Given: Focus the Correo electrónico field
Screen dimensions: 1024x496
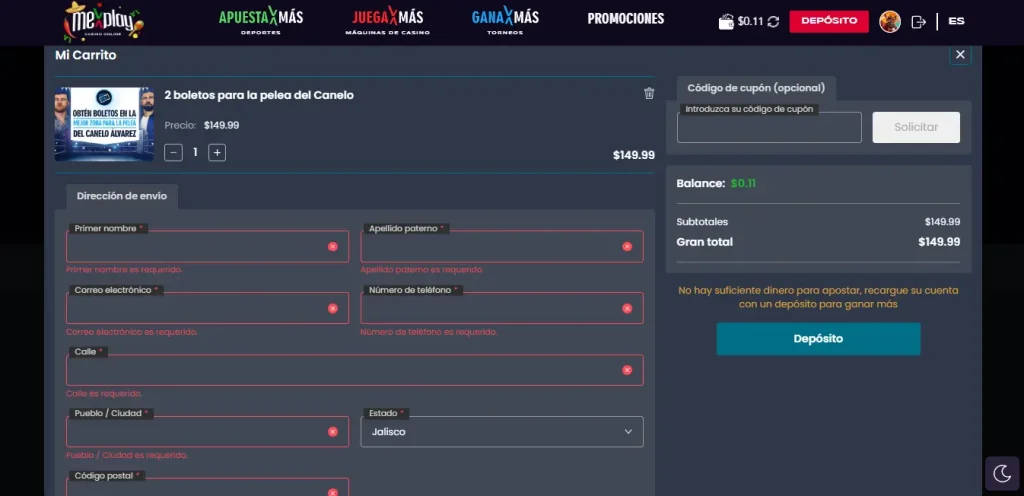Looking at the screenshot, I should 207,308.
